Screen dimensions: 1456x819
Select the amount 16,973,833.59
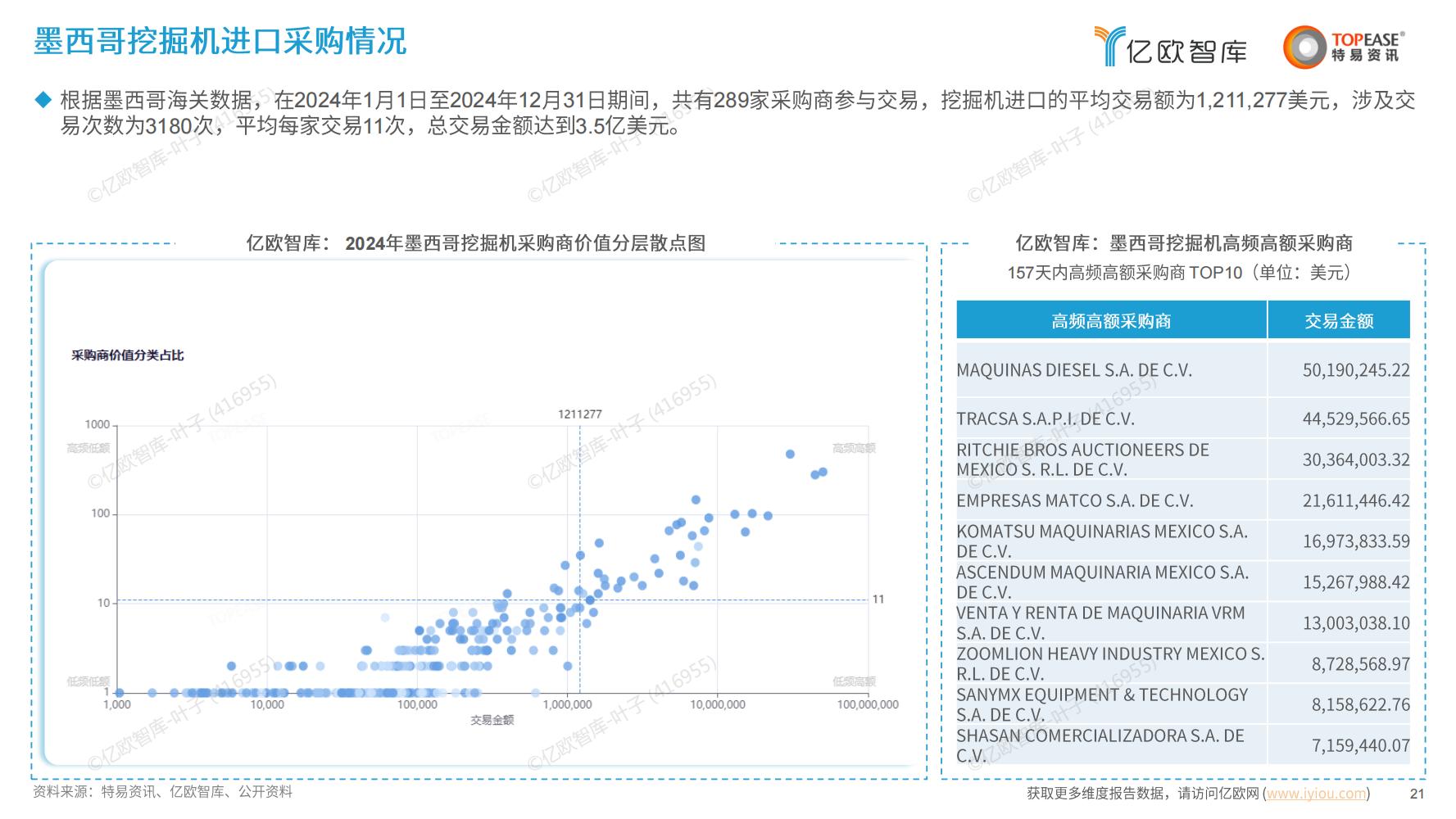[x=1356, y=541]
